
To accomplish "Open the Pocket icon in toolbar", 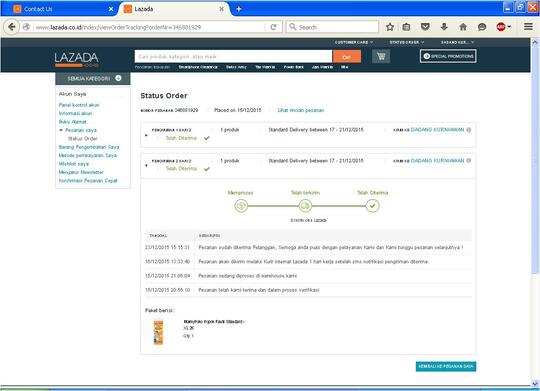I will click(x=425, y=27).
